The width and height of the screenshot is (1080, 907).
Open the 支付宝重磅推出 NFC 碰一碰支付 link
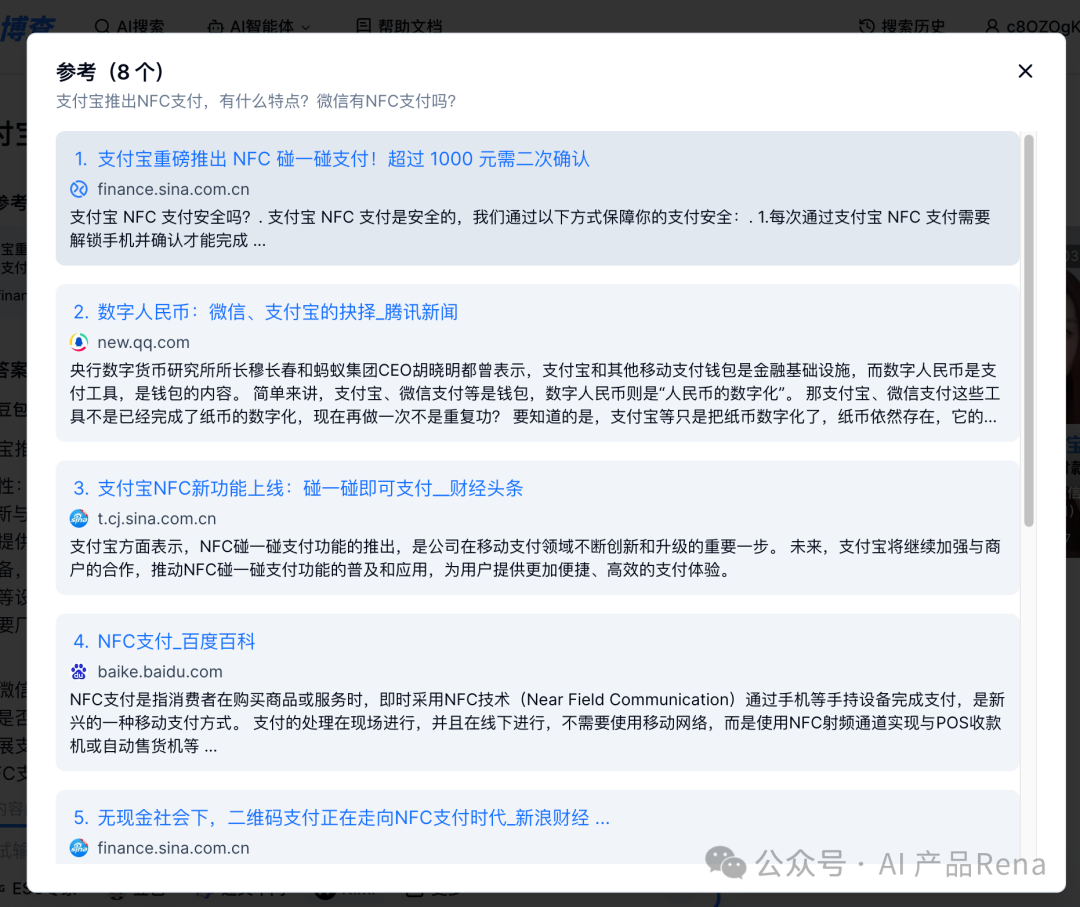pyautogui.click(x=345, y=159)
